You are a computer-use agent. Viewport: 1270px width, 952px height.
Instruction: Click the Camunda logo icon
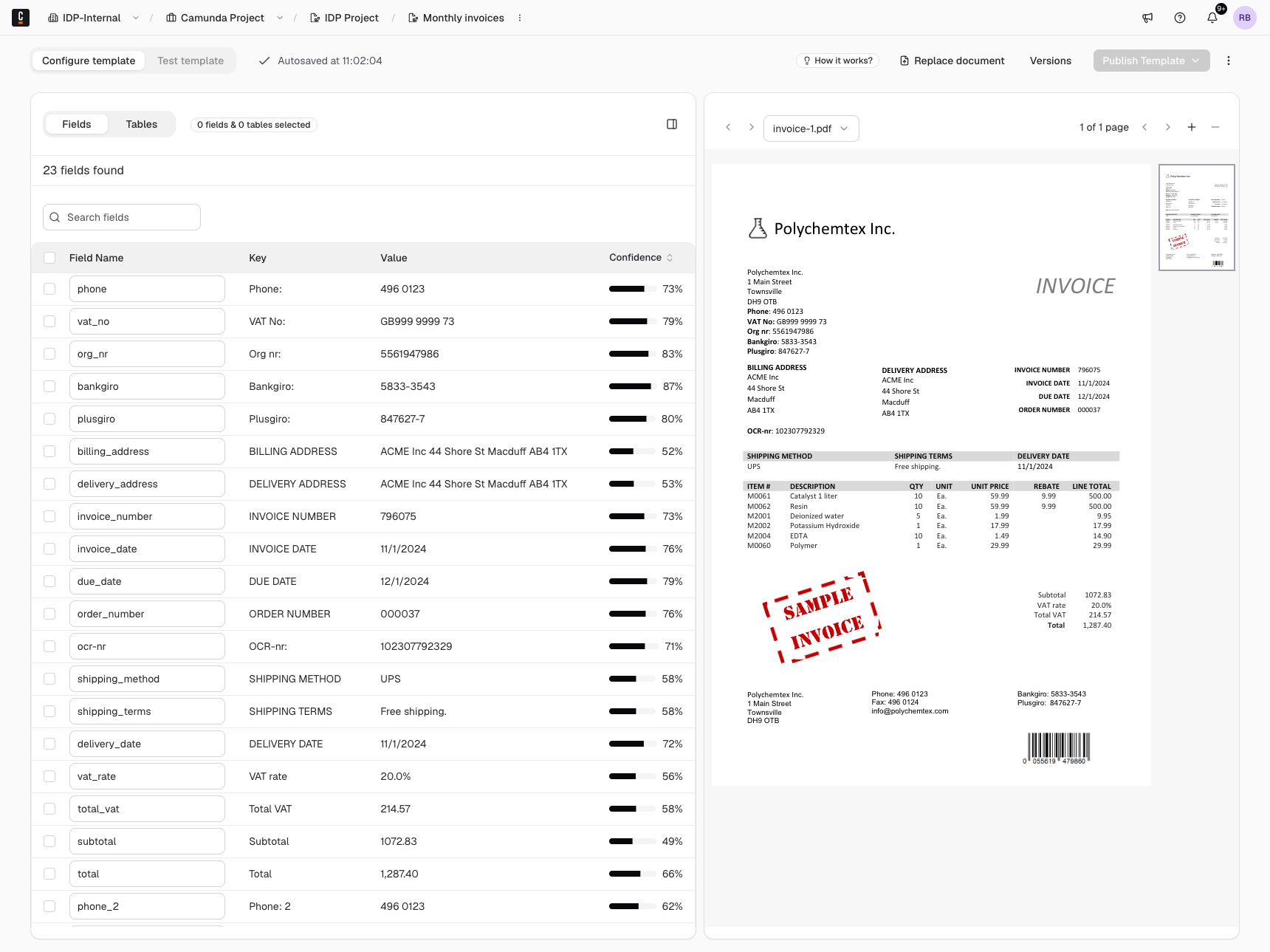coord(21,18)
